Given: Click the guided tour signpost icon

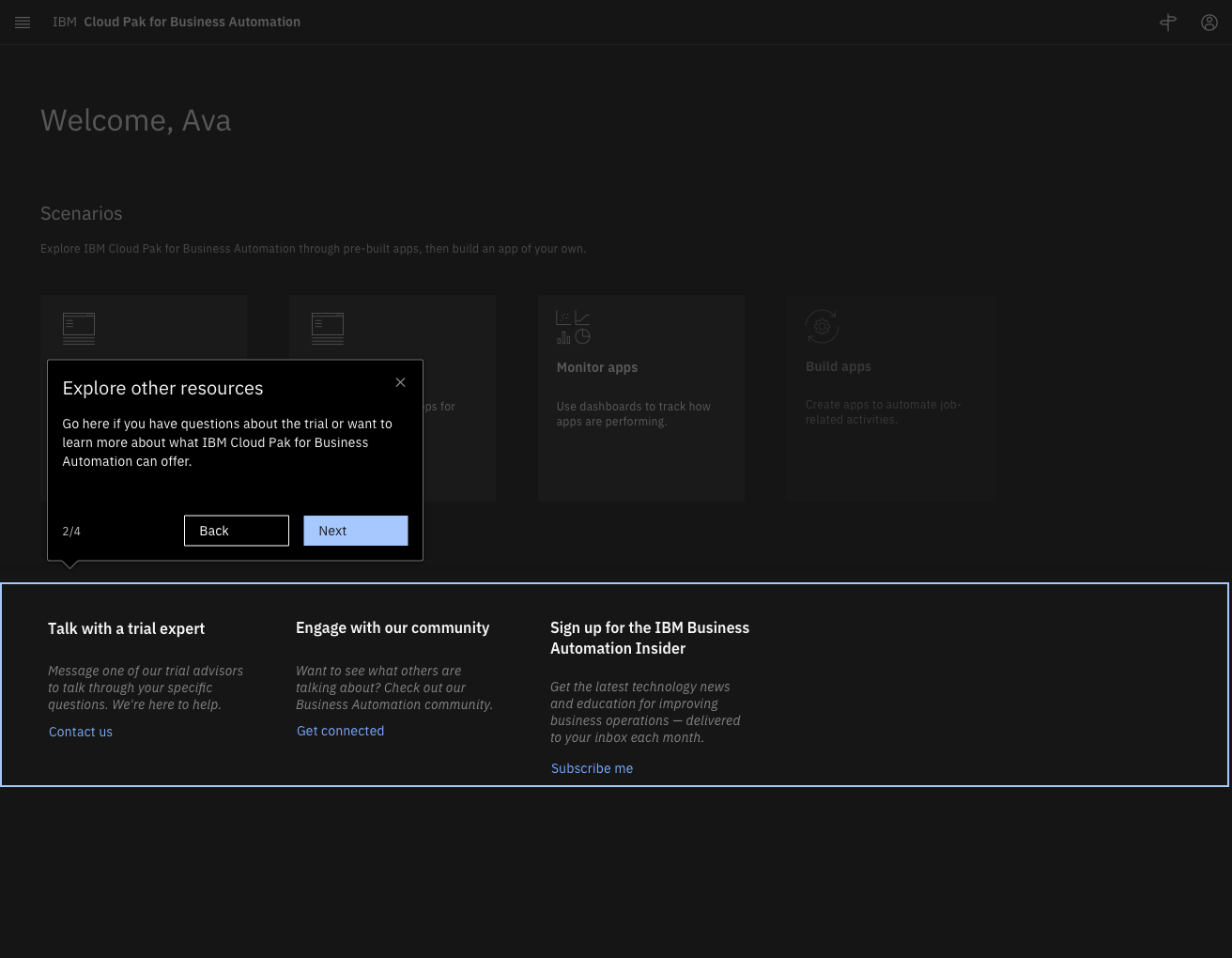Looking at the screenshot, I should [x=1168, y=23].
